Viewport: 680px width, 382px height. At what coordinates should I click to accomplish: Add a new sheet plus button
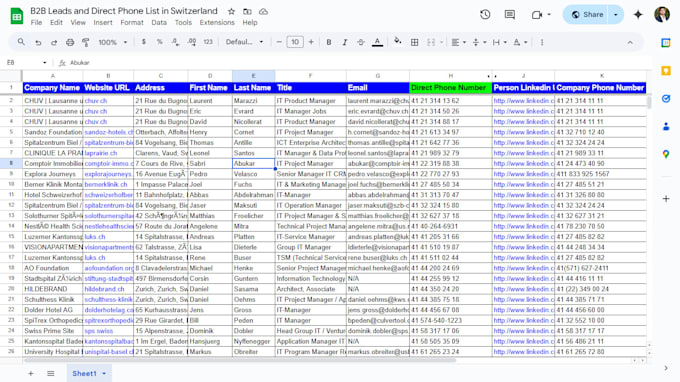31,373
